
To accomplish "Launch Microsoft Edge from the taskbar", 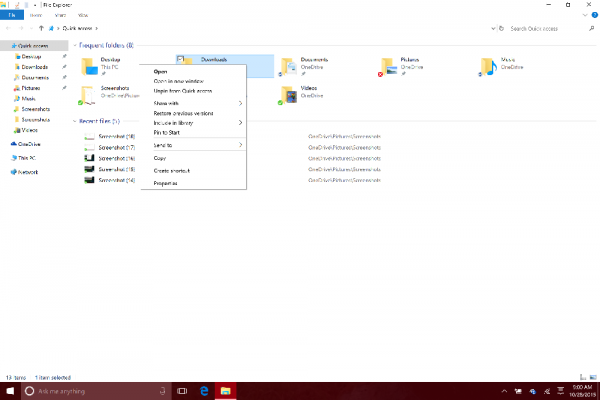I will (x=204, y=391).
